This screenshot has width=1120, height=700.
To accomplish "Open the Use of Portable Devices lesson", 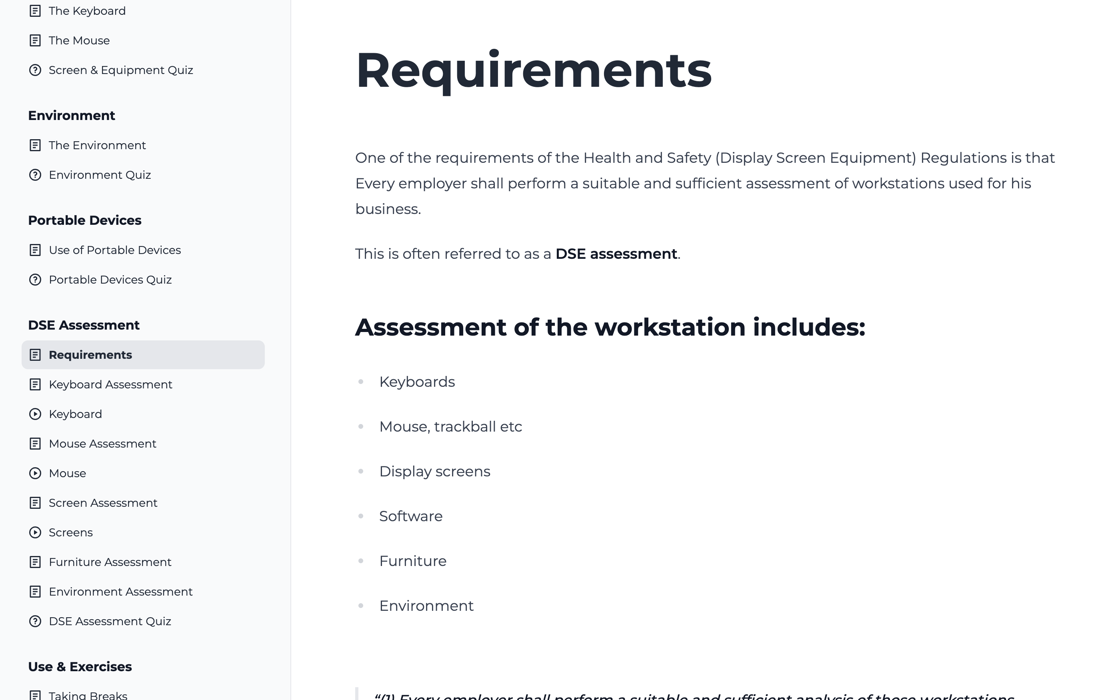I will tap(114, 249).
